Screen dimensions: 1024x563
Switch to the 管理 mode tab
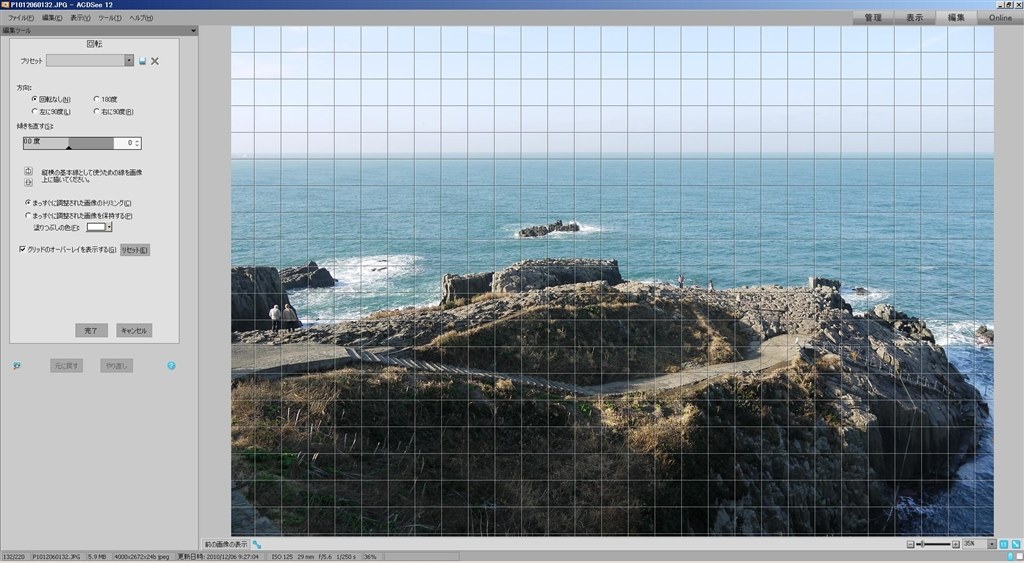coord(873,18)
